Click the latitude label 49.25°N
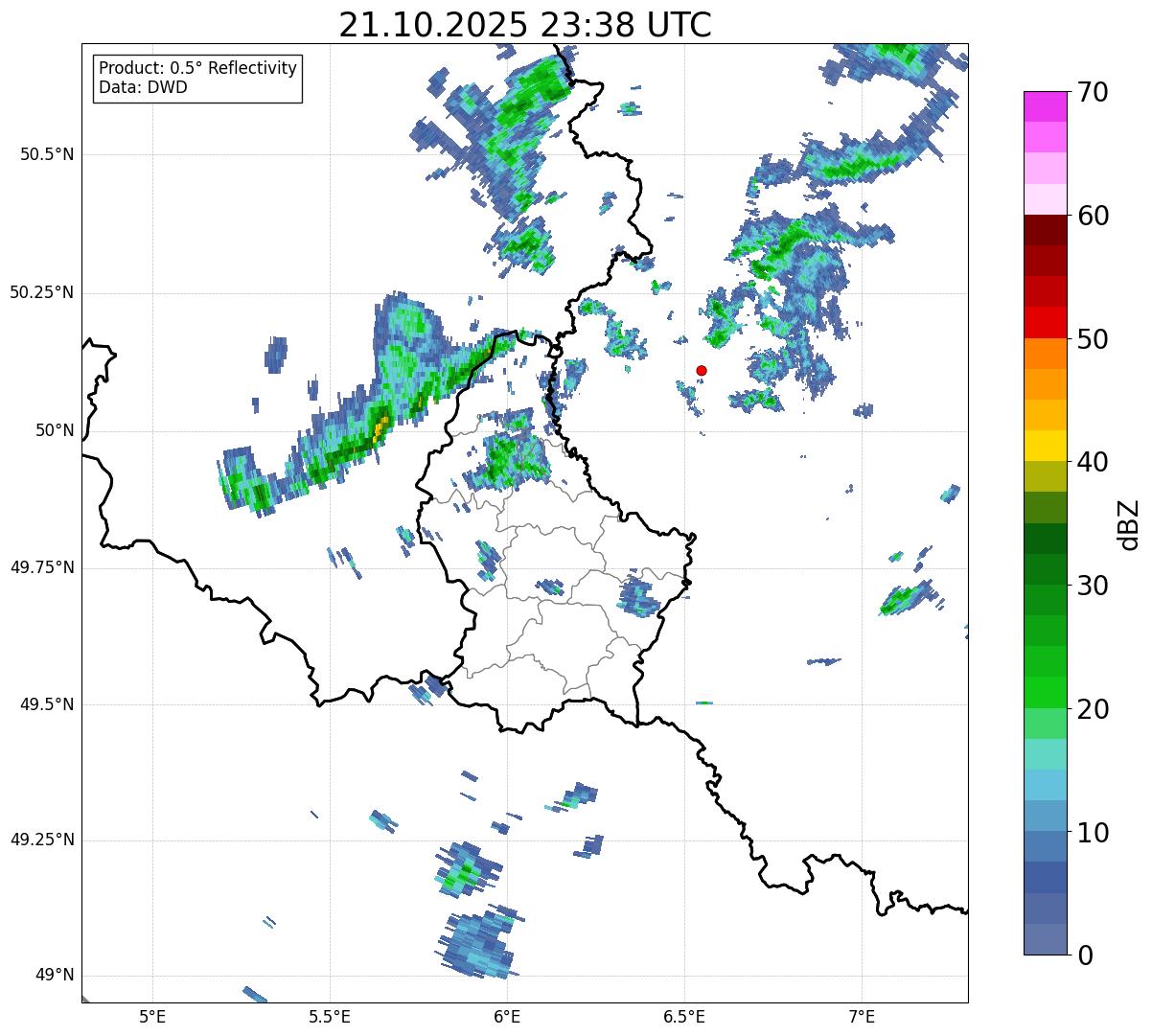Screen dimensions: 1152x1036 (41, 840)
